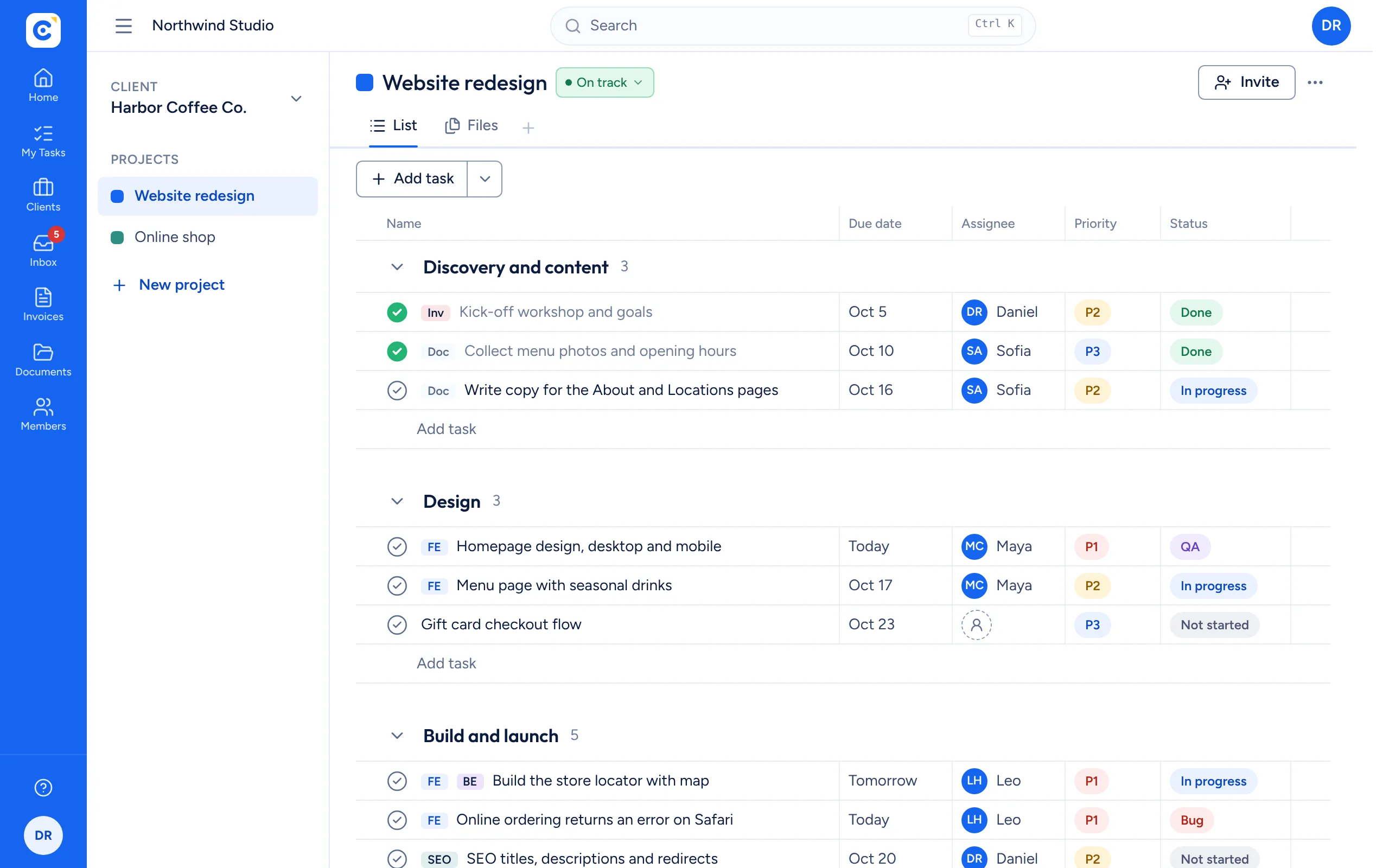Open the project more options menu
The width and height of the screenshot is (1389, 868).
[1315, 82]
